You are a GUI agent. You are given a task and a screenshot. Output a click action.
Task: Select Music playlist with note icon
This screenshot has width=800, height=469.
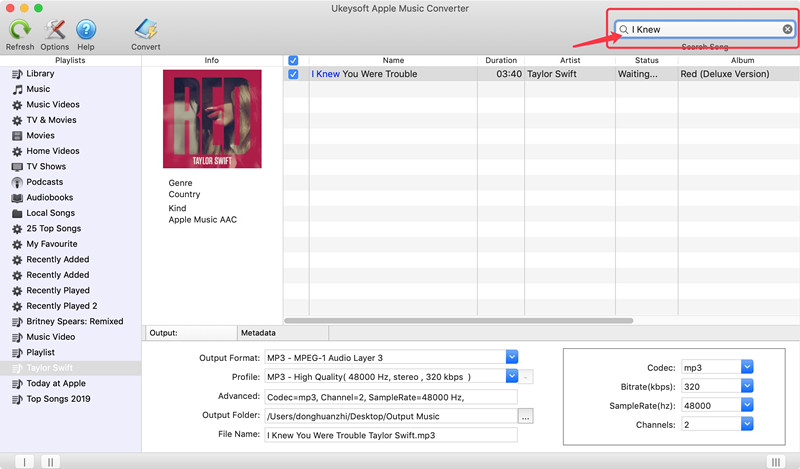coord(38,89)
